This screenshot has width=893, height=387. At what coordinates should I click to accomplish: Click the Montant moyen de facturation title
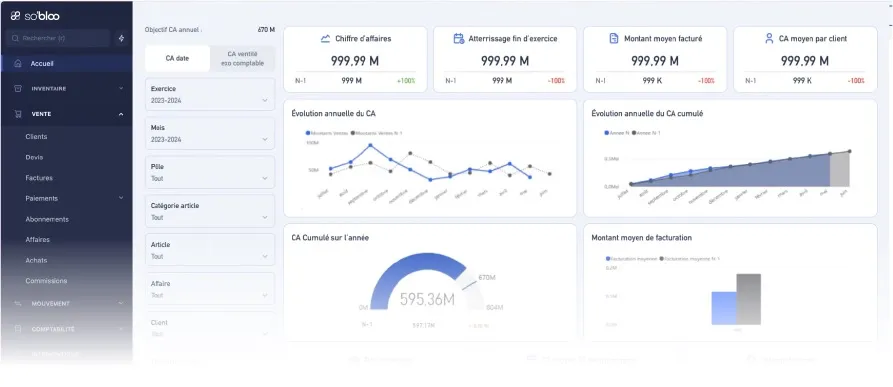[642, 237]
